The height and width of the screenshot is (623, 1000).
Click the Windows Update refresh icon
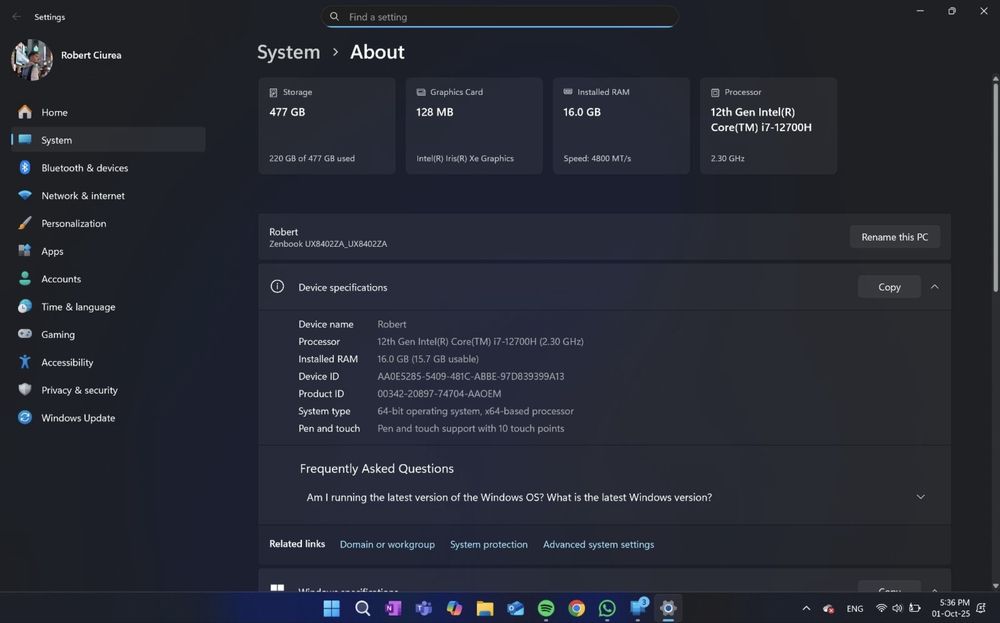[x=25, y=418]
